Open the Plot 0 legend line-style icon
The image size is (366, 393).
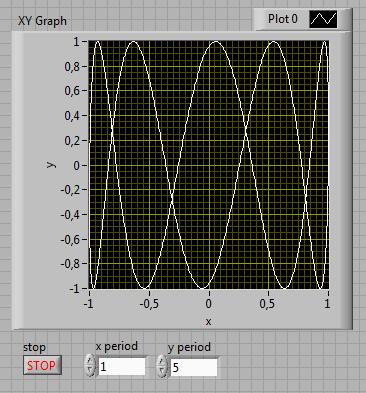point(323,19)
